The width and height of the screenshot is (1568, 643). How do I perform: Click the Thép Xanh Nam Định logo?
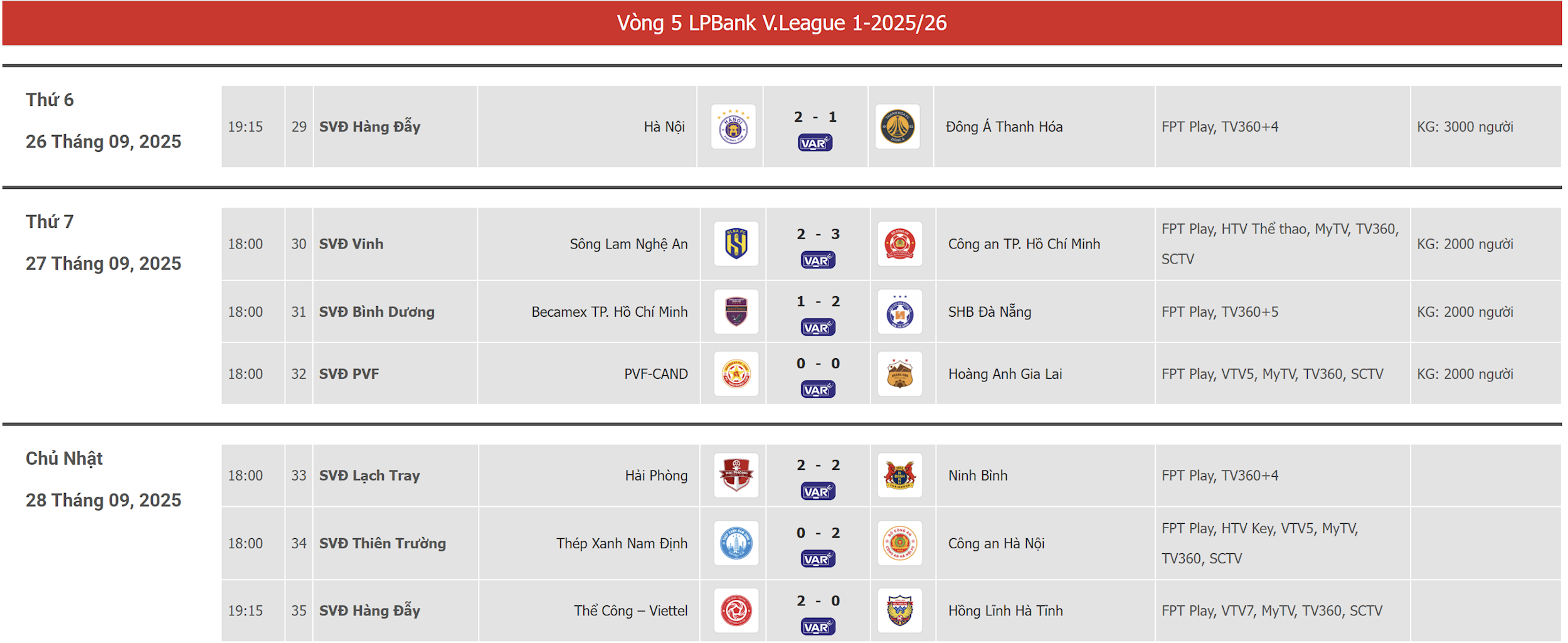[736, 543]
